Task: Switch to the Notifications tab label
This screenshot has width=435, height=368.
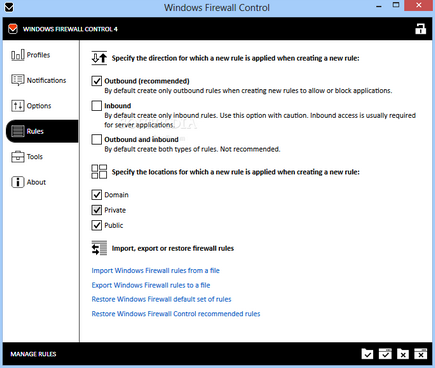Action: (x=46, y=80)
